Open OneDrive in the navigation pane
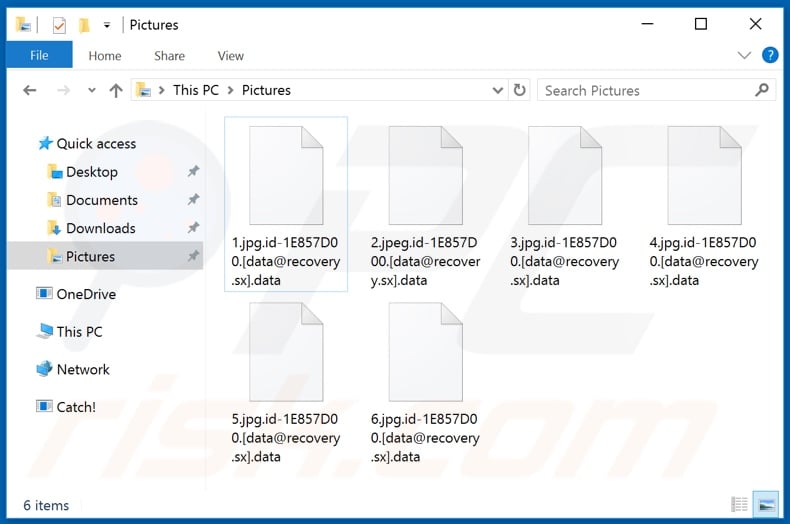This screenshot has height=524, width=790. pos(86,294)
